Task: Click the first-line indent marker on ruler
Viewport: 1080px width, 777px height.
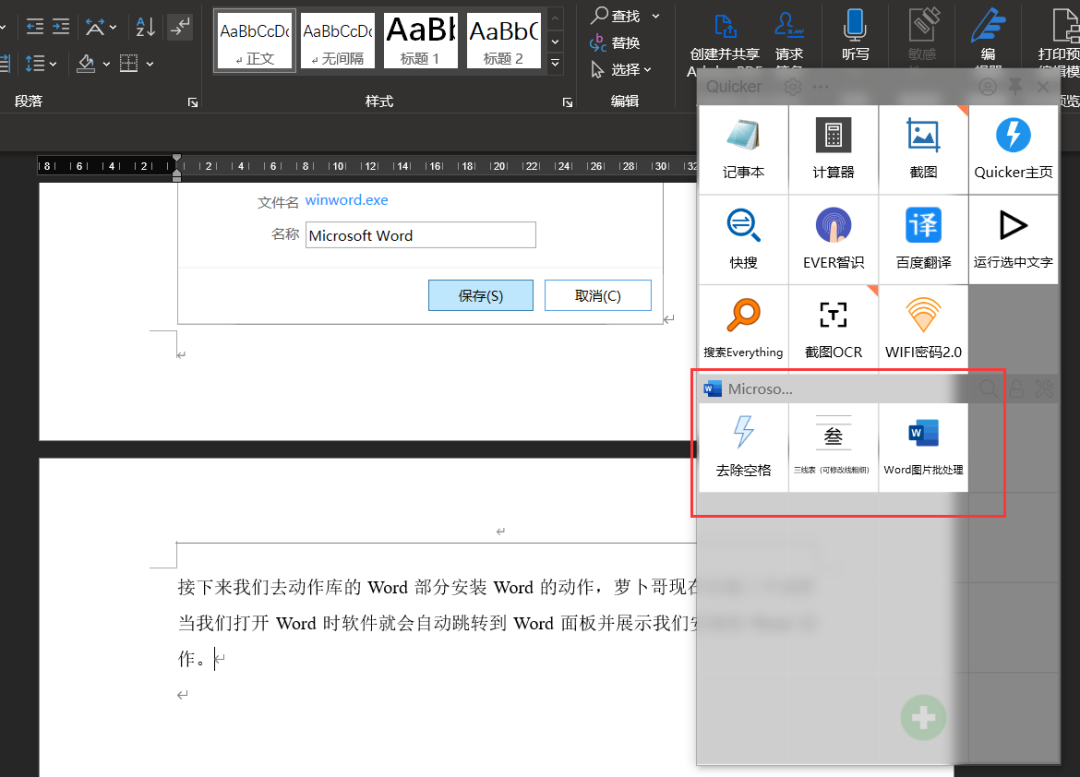Action: tap(177, 158)
